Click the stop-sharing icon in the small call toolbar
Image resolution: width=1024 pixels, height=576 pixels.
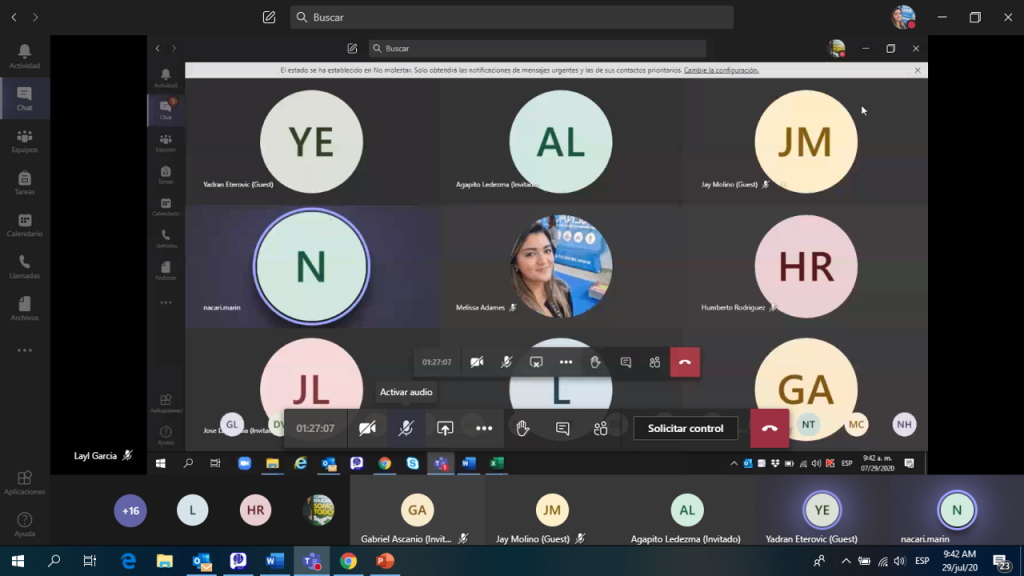(x=536, y=362)
